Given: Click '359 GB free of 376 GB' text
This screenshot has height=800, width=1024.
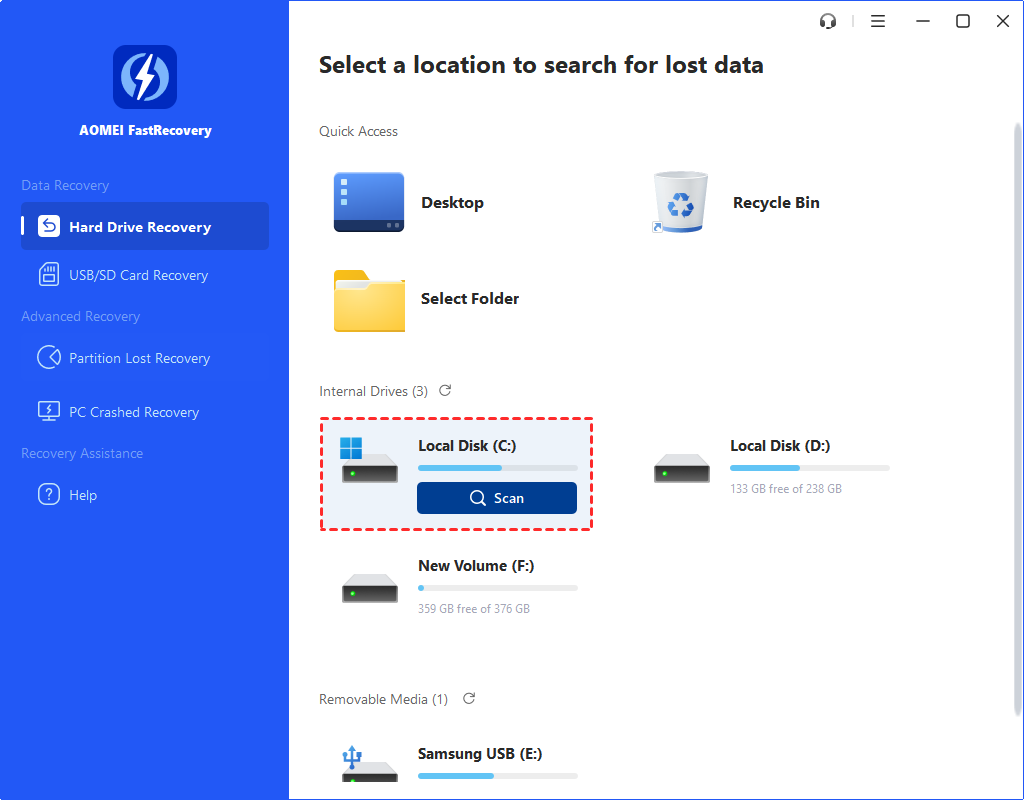Looking at the screenshot, I should tap(473, 609).
